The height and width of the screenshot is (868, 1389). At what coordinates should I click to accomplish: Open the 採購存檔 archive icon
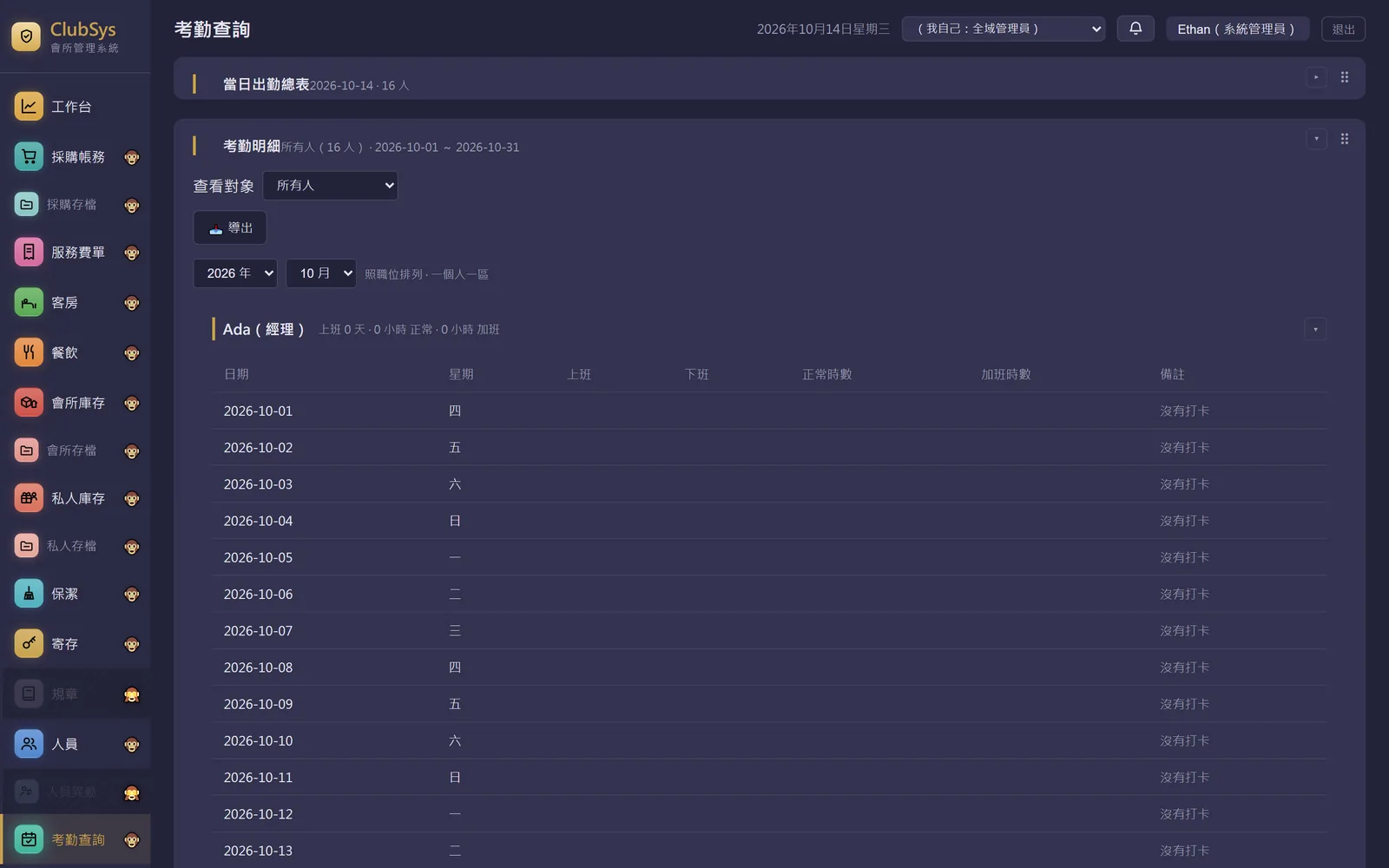tap(27, 205)
